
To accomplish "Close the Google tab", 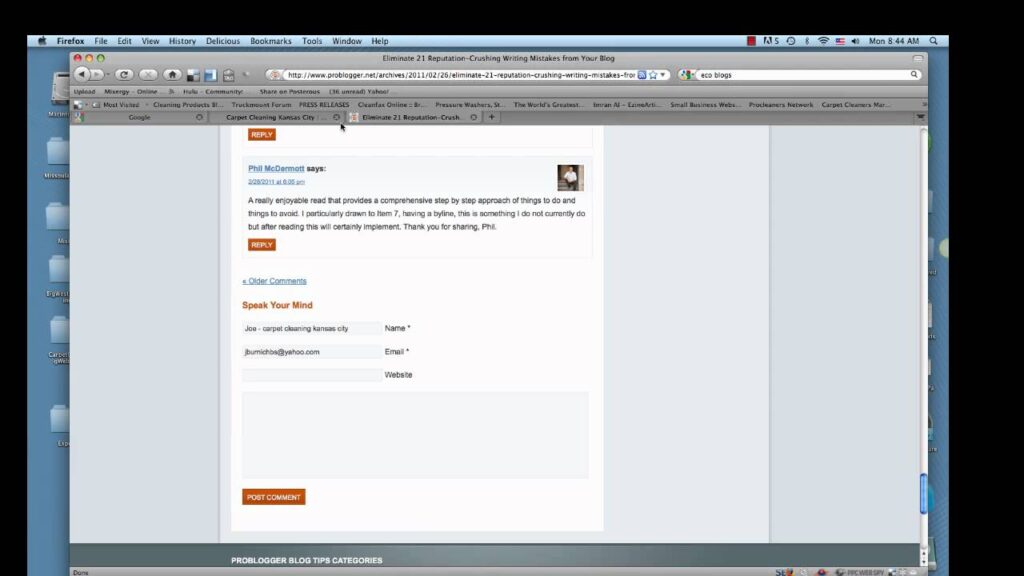I will (199, 118).
